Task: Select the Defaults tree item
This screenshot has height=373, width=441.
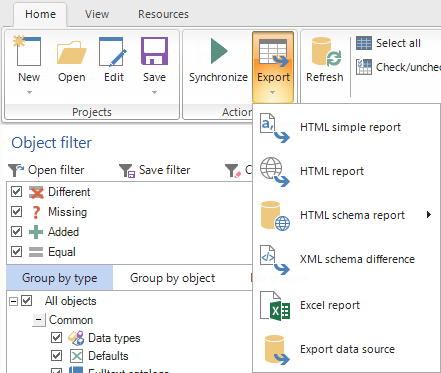Action: [x=108, y=356]
